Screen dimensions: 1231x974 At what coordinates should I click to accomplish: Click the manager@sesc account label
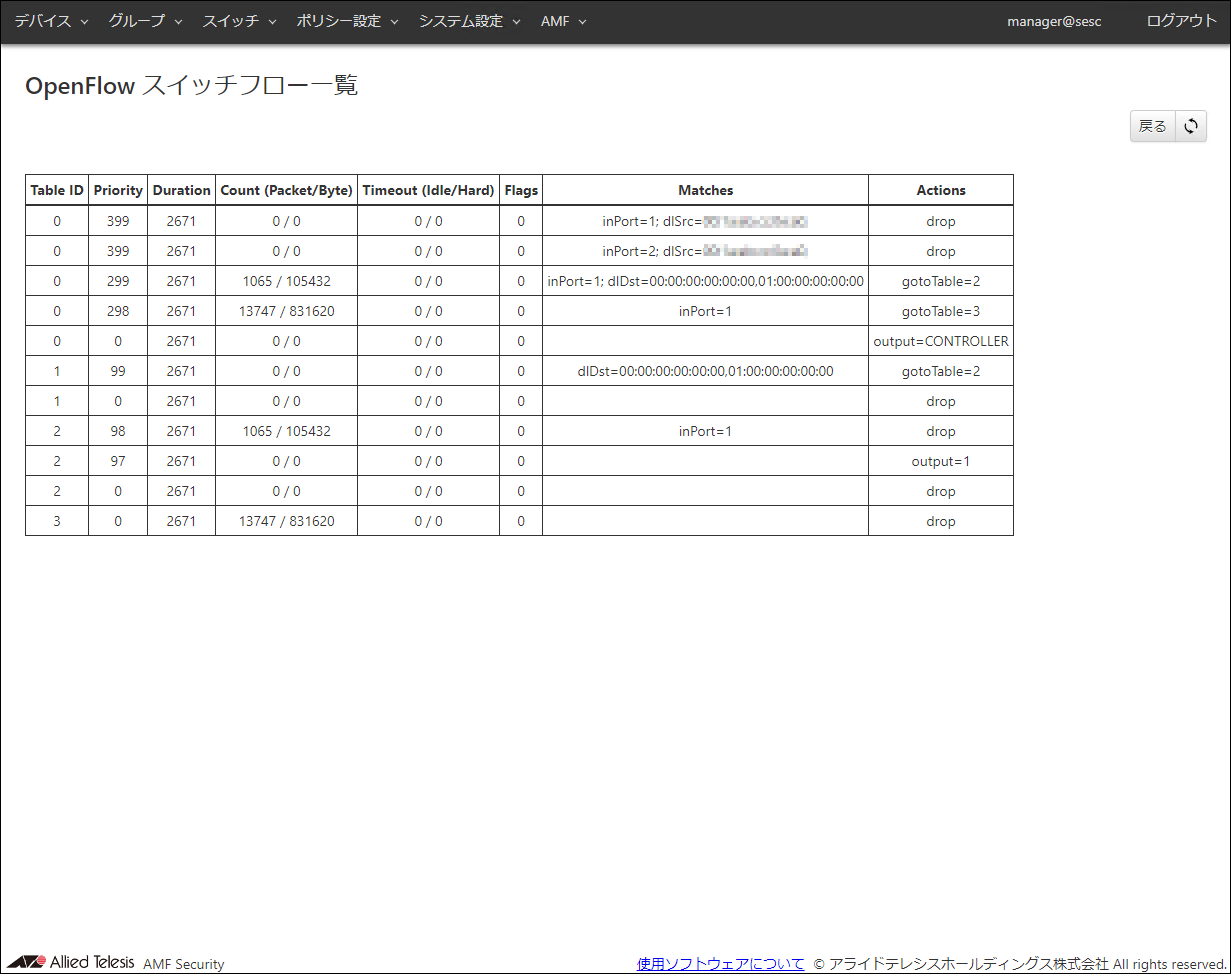(x=1054, y=21)
